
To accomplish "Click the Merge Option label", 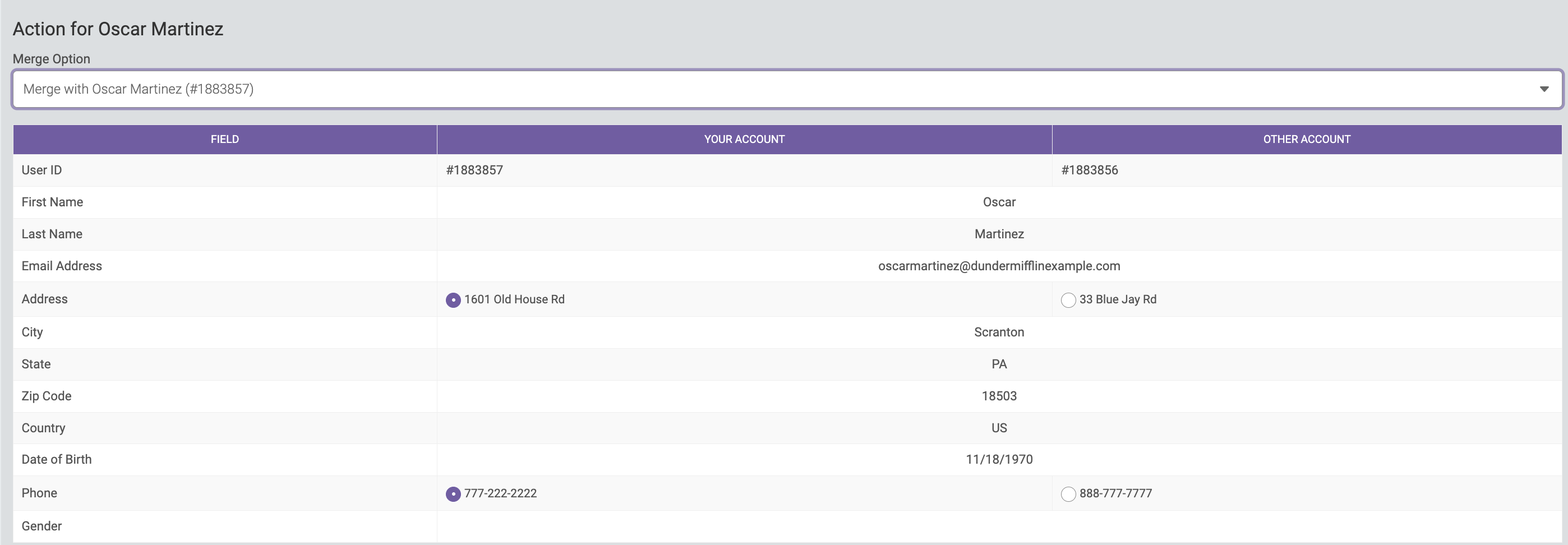I will click(51, 59).
